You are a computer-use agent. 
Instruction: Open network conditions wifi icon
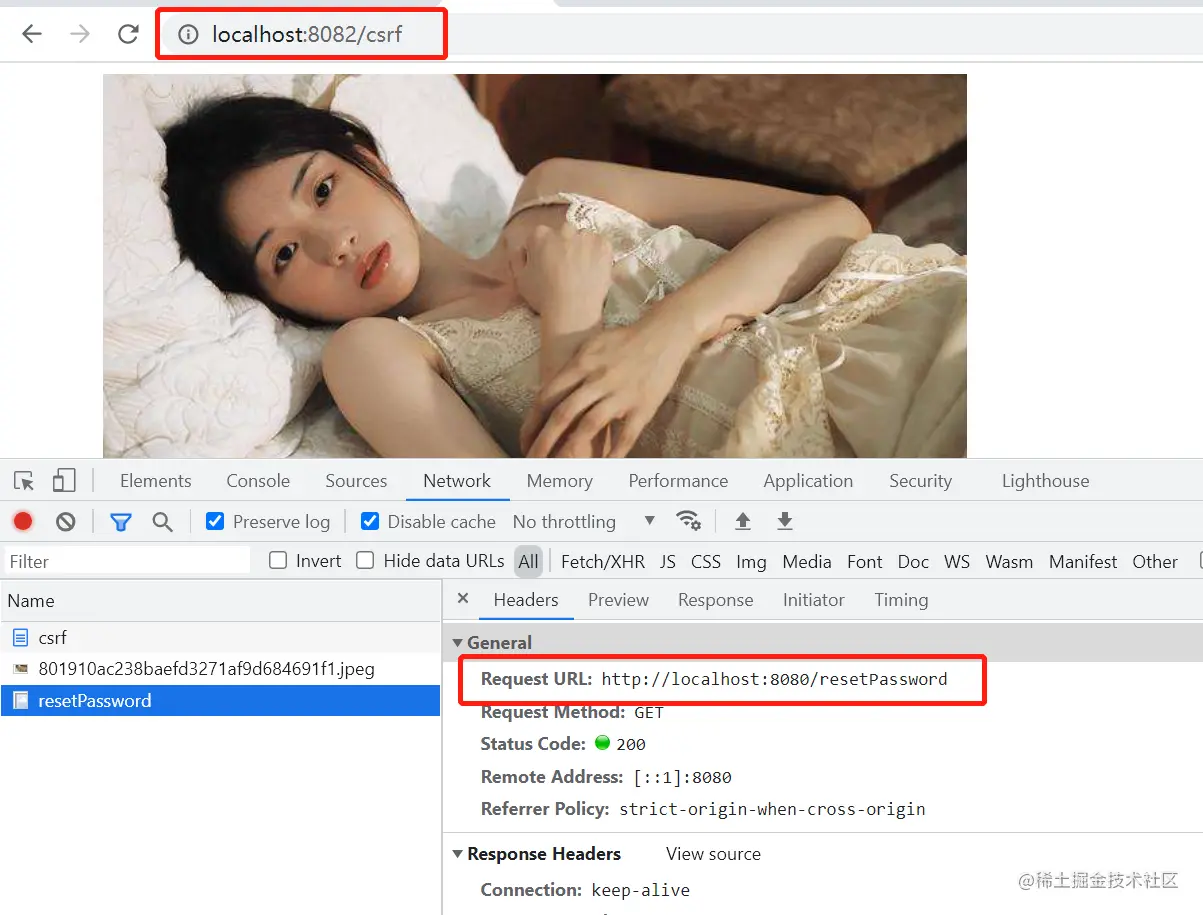click(x=688, y=520)
